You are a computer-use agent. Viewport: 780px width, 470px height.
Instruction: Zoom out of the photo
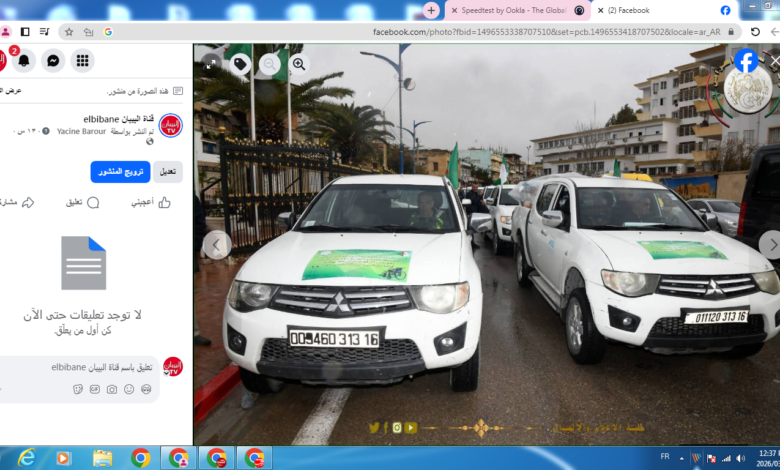click(x=269, y=64)
